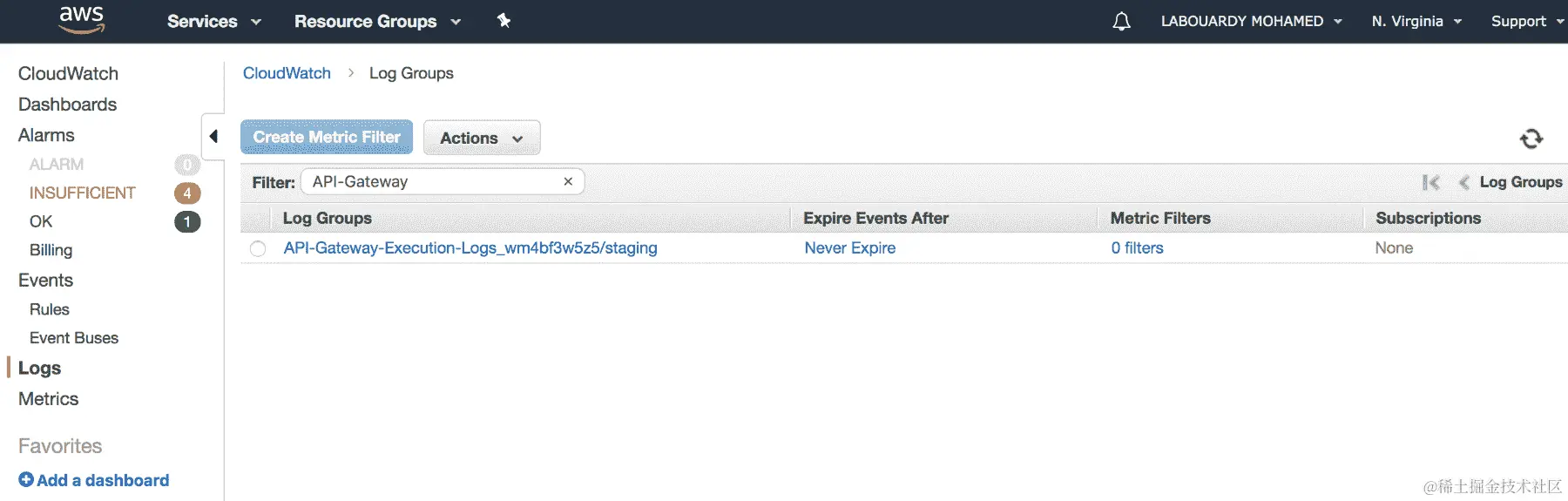
Task: Collapse the sidebar with the arrow toggle
Action: pyautogui.click(x=213, y=136)
